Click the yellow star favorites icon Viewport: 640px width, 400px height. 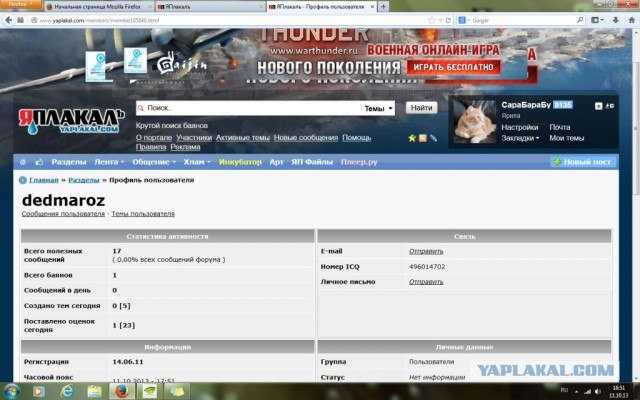[412, 138]
